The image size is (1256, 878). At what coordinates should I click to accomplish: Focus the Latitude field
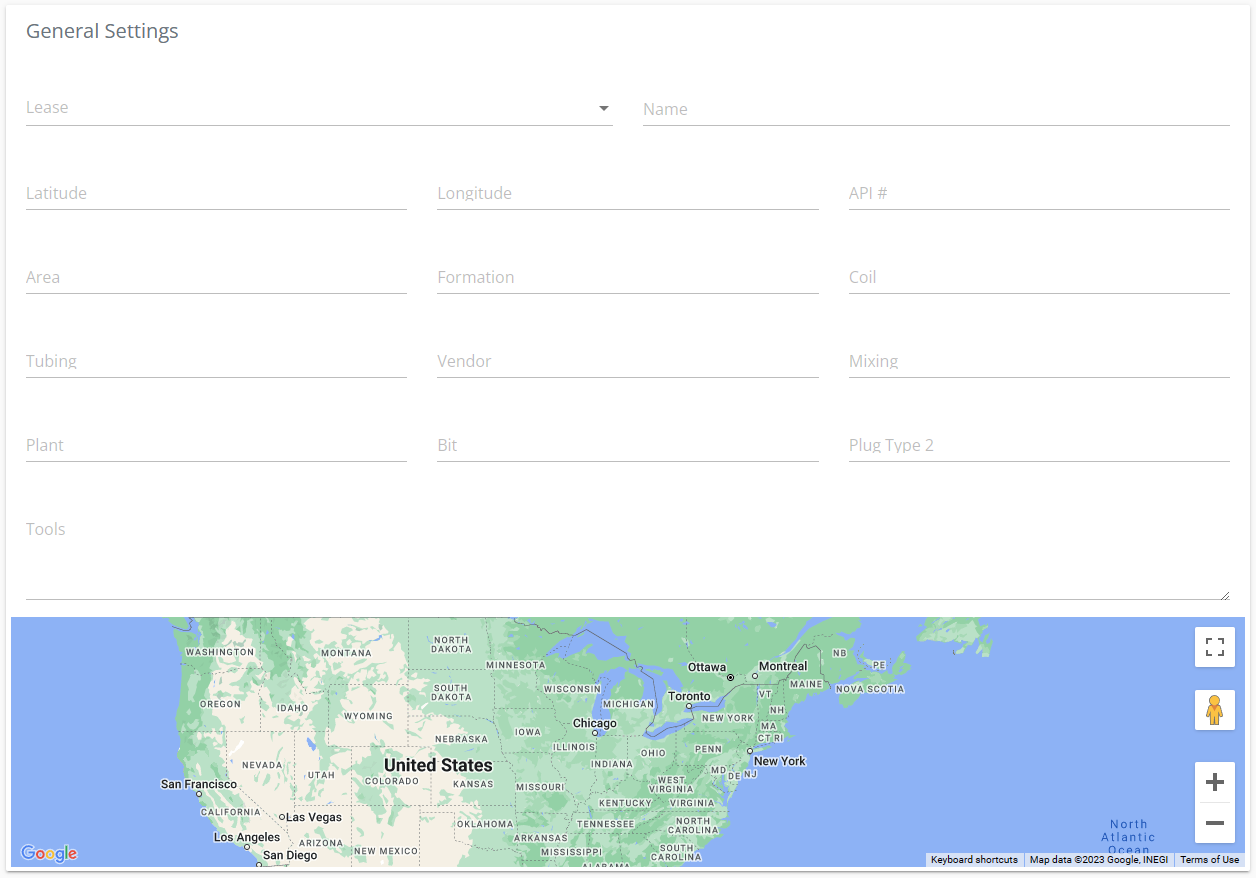216,193
